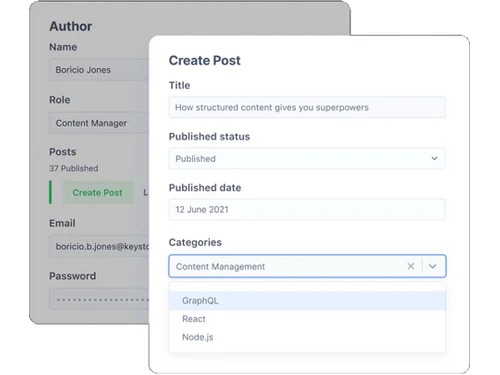Edit the Published date field
The image size is (500, 375).
[307, 209]
